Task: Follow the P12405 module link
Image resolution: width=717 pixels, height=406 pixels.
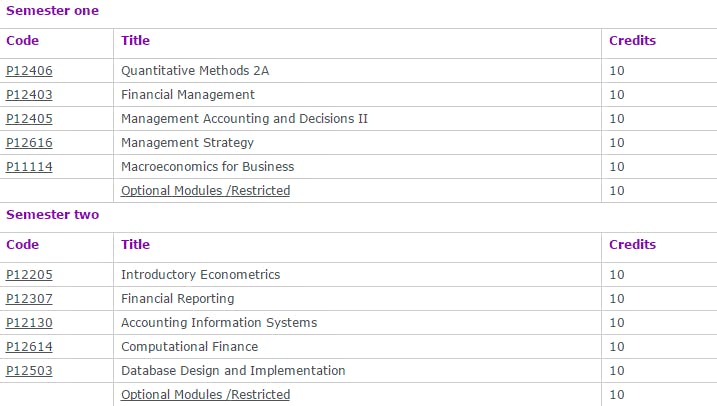Action: pos(29,119)
